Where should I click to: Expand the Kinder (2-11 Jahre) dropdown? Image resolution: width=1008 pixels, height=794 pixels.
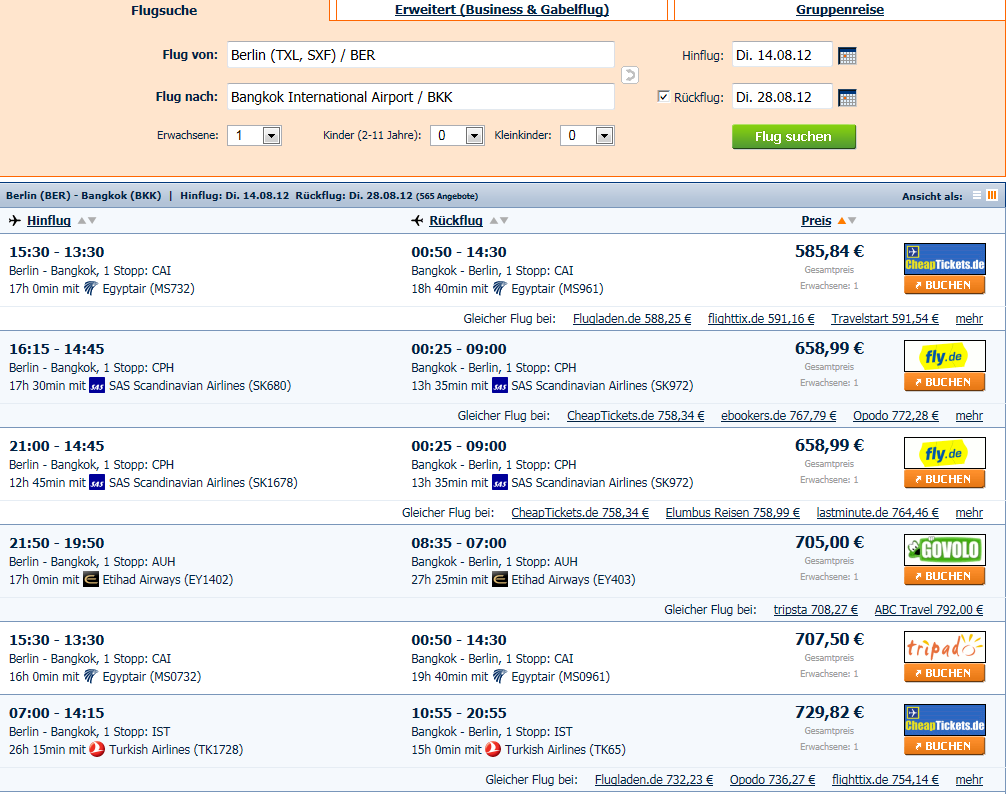click(x=457, y=136)
